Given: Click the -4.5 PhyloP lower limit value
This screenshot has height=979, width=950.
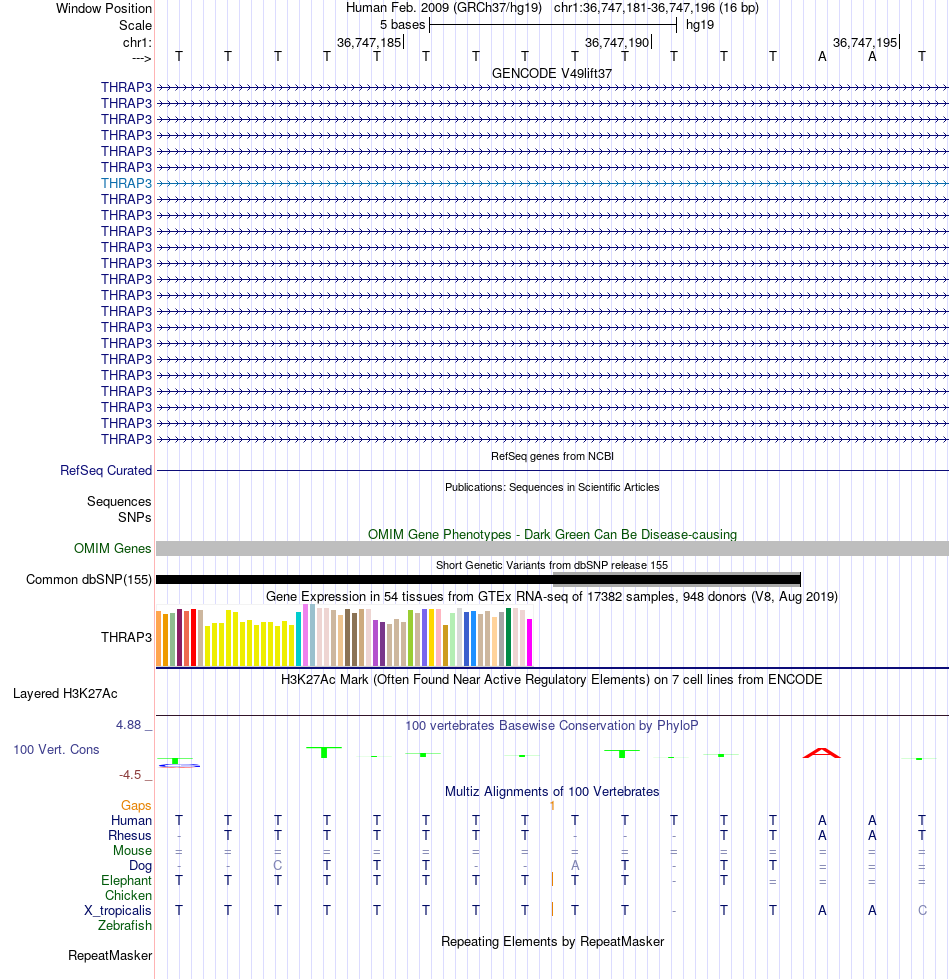Looking at the screenshot, I should click(130, 775).
